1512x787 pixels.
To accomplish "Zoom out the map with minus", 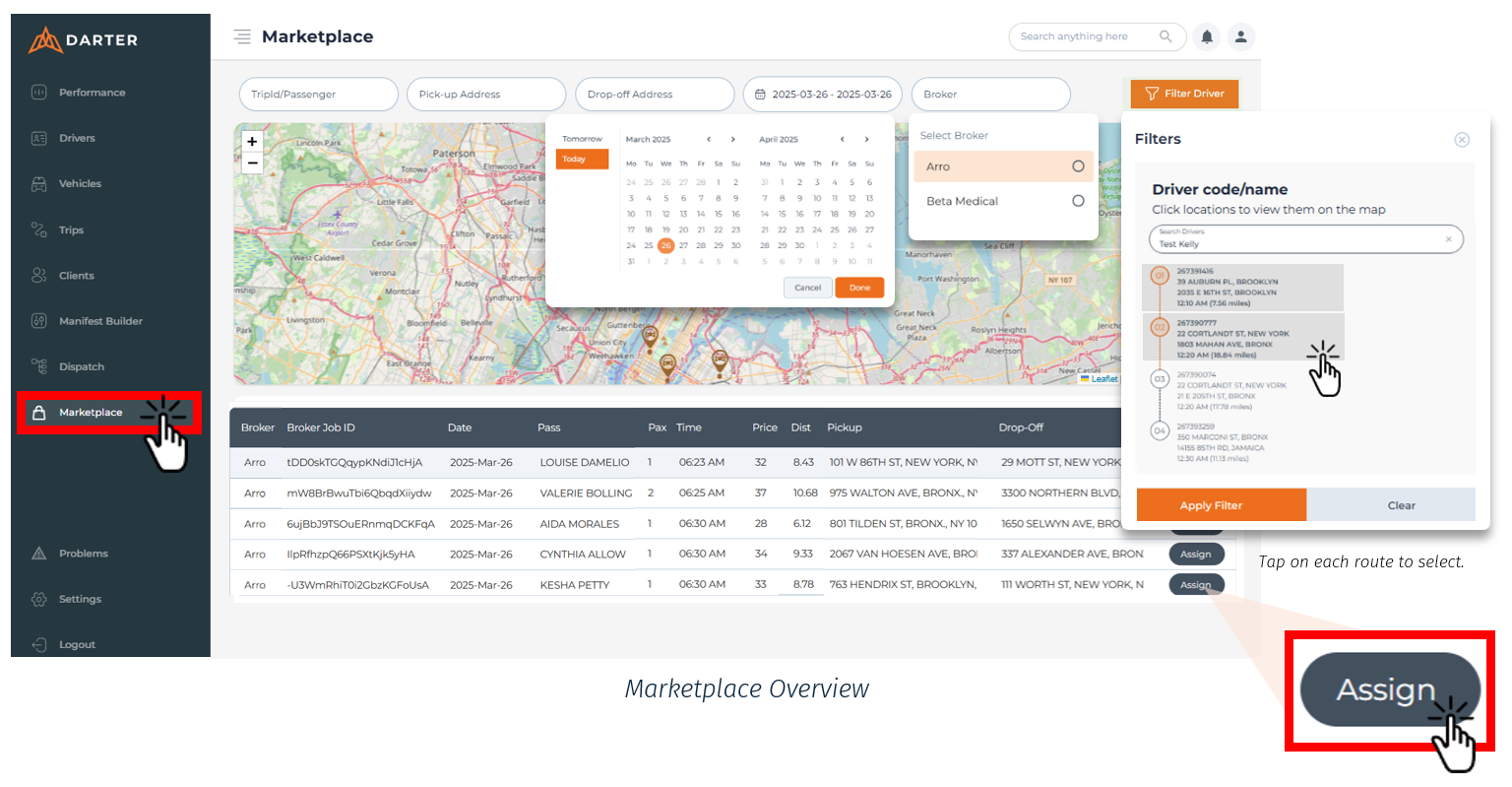I will point(252,163).
